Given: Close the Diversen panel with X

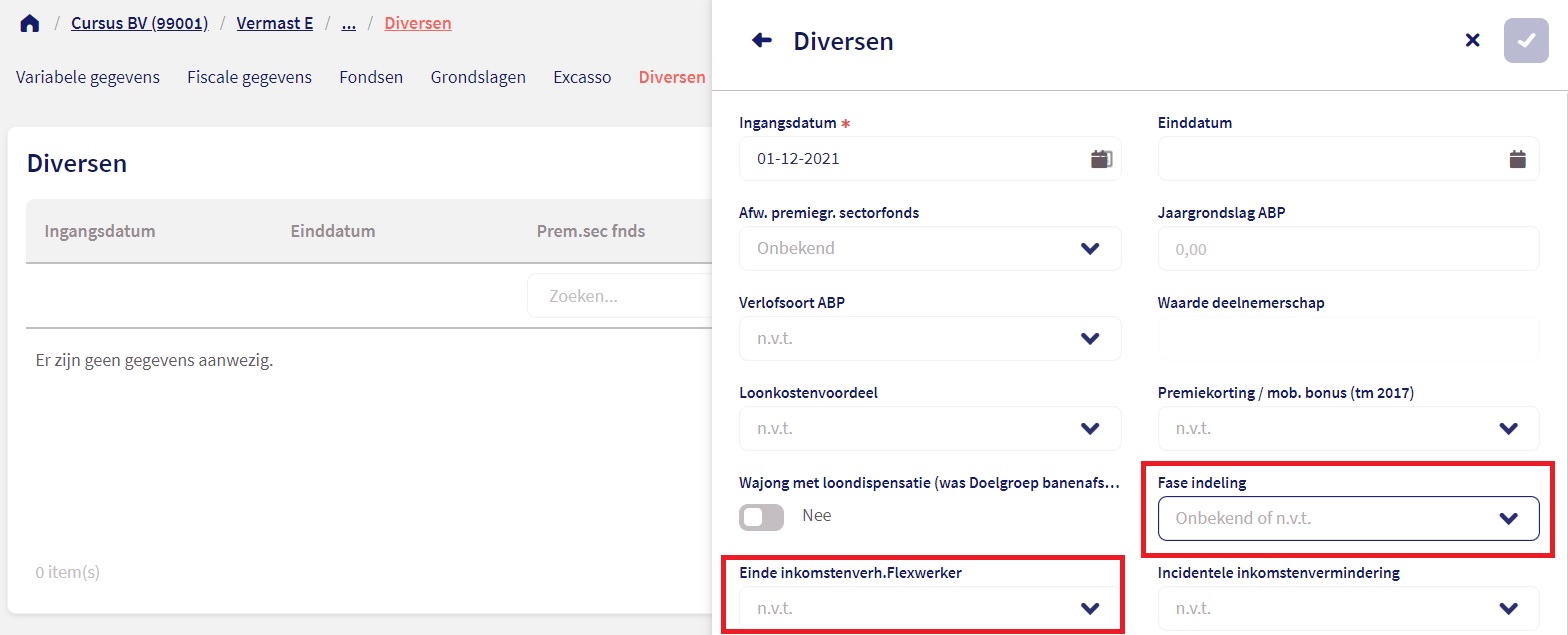Looking at the screenshot, I should coord(1472,41).
